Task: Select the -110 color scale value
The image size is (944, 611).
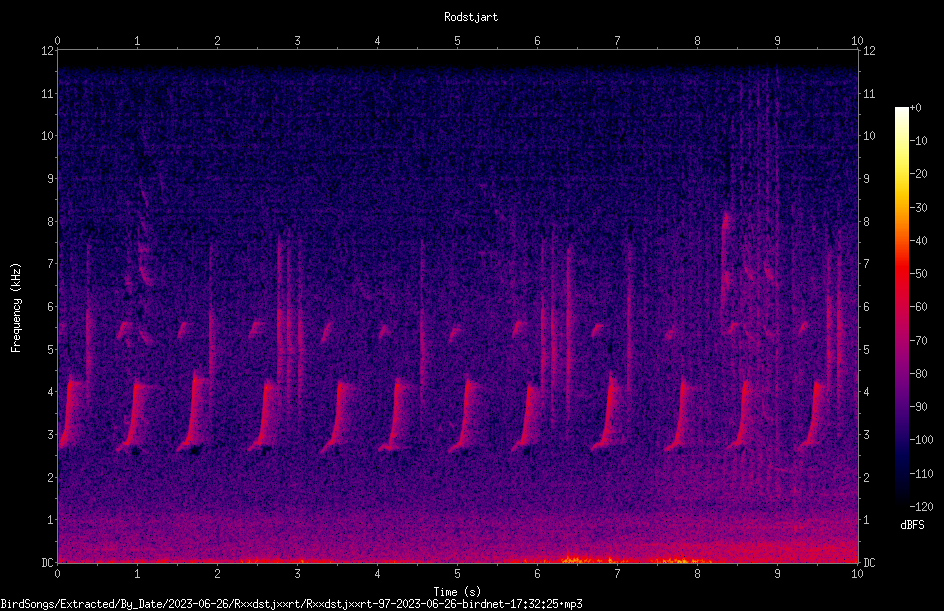Action: pos(921,474)
